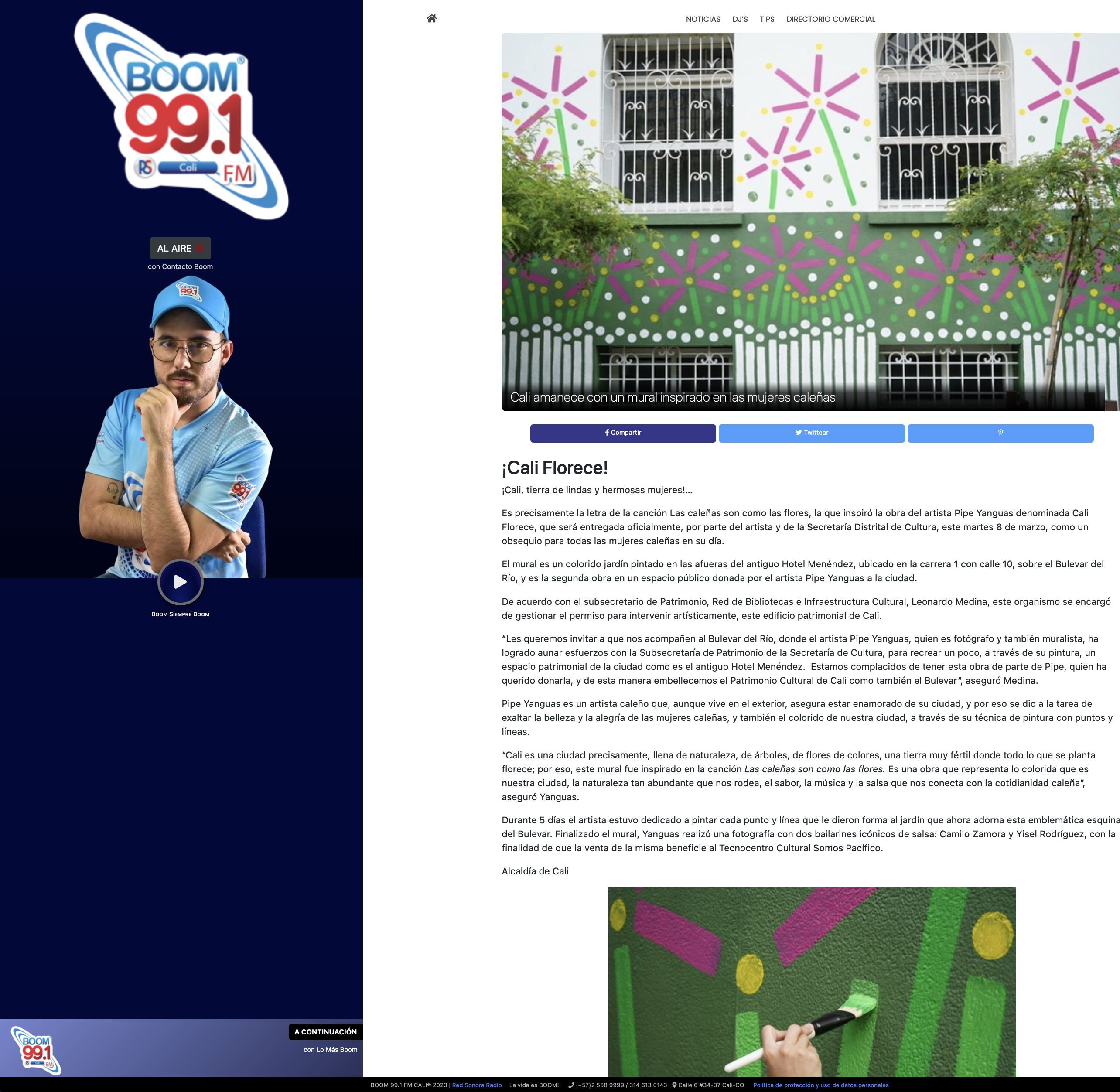Open the Red Sonora Radio footer link

point(477,1085)
